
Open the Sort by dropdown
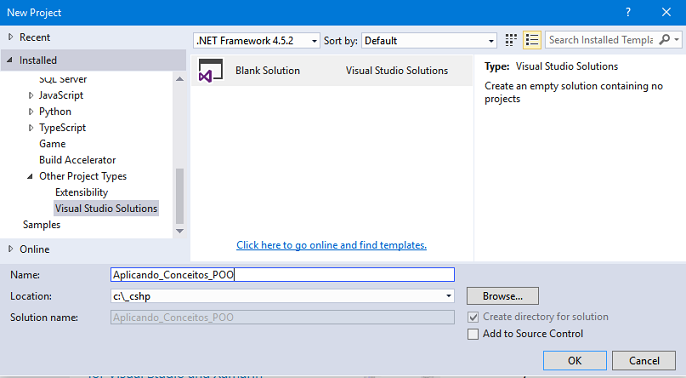point(429,41)
